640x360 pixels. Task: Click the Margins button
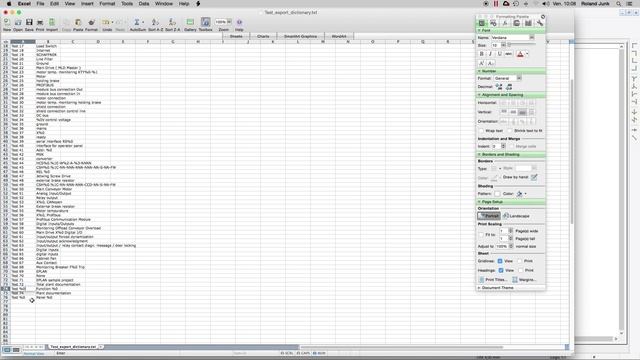pyautogui.click(x=524, y=280)
